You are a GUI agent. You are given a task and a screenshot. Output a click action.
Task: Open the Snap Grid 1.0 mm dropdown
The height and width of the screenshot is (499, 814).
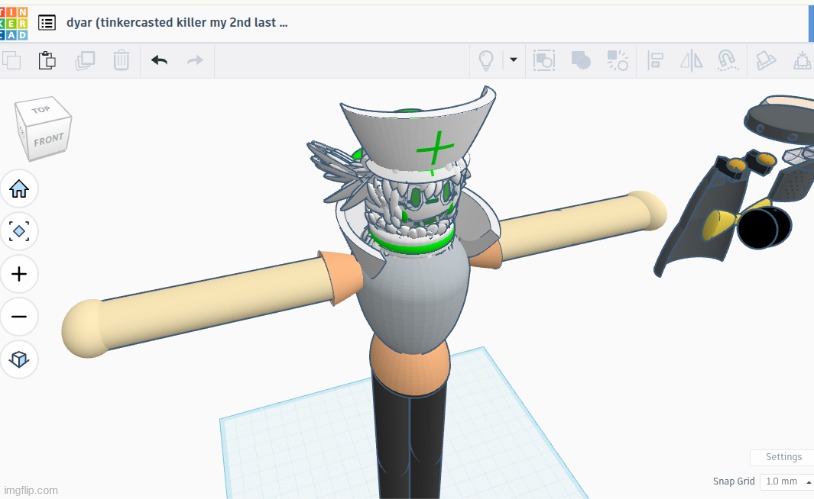(x=785, y=481)
